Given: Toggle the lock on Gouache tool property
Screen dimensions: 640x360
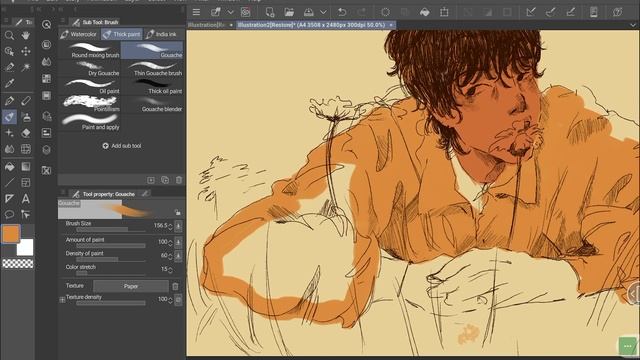Looking at the screenshot, I should coord(178,212).
